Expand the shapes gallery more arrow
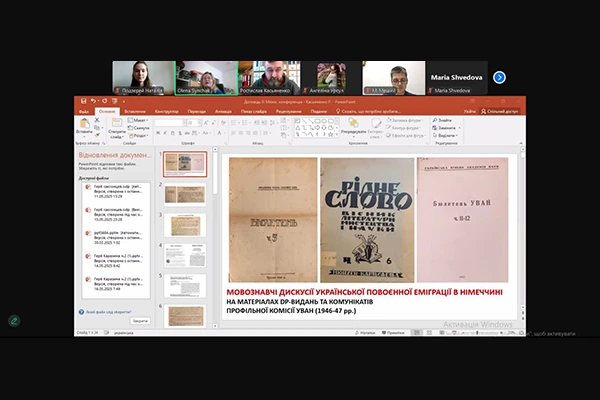 pyautogui.click(x=337, y=134)
